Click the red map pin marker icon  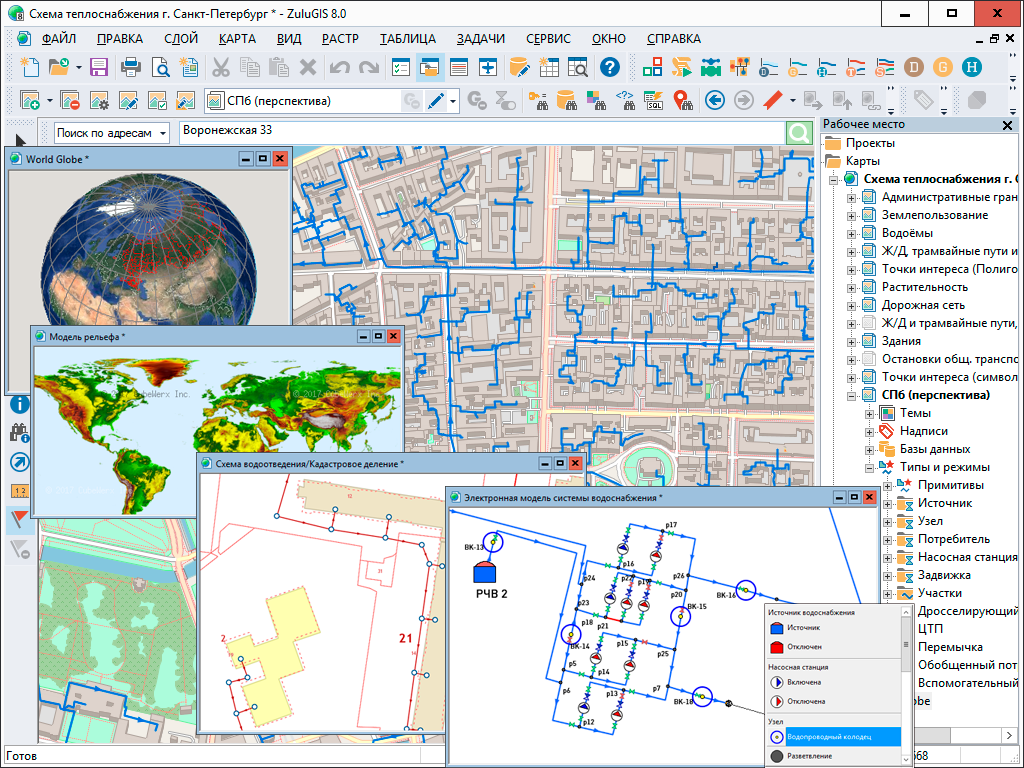[x=682, y=100]
